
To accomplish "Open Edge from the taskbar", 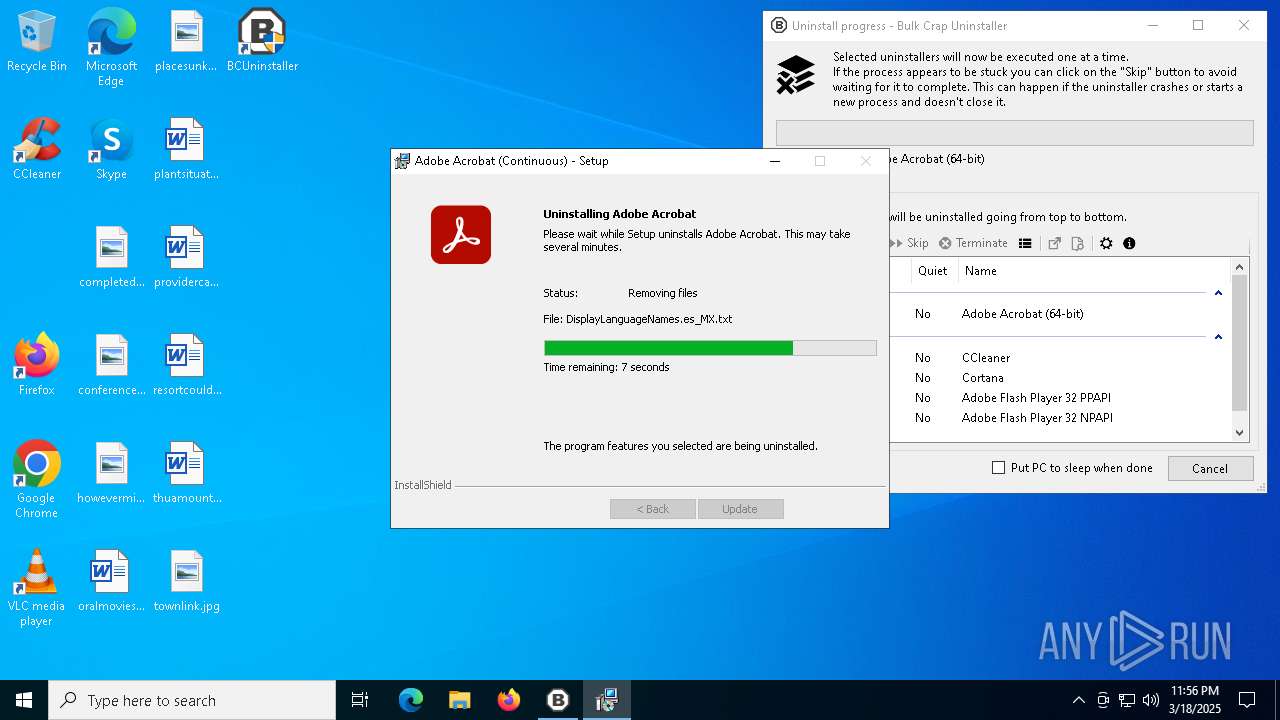I will pos(411,700).
